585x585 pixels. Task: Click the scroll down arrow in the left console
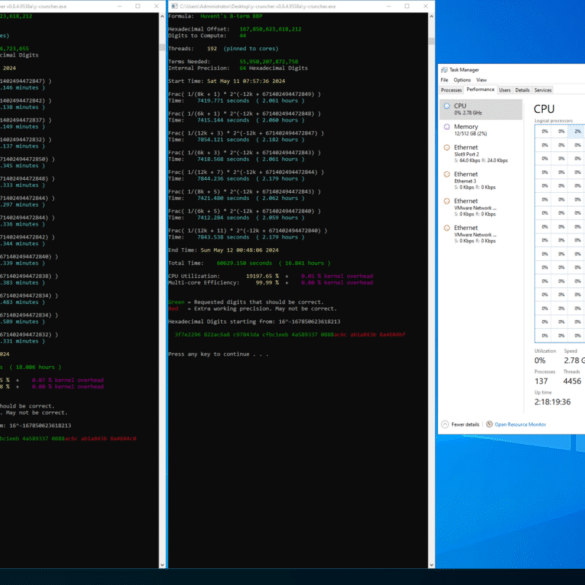[162, 565]
